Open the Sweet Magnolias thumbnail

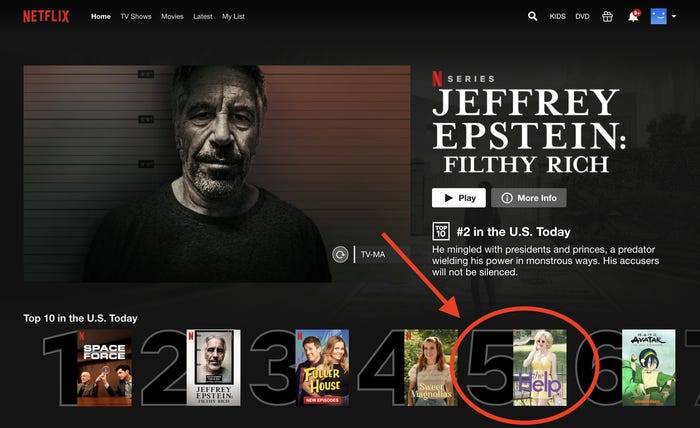[431, 368]
